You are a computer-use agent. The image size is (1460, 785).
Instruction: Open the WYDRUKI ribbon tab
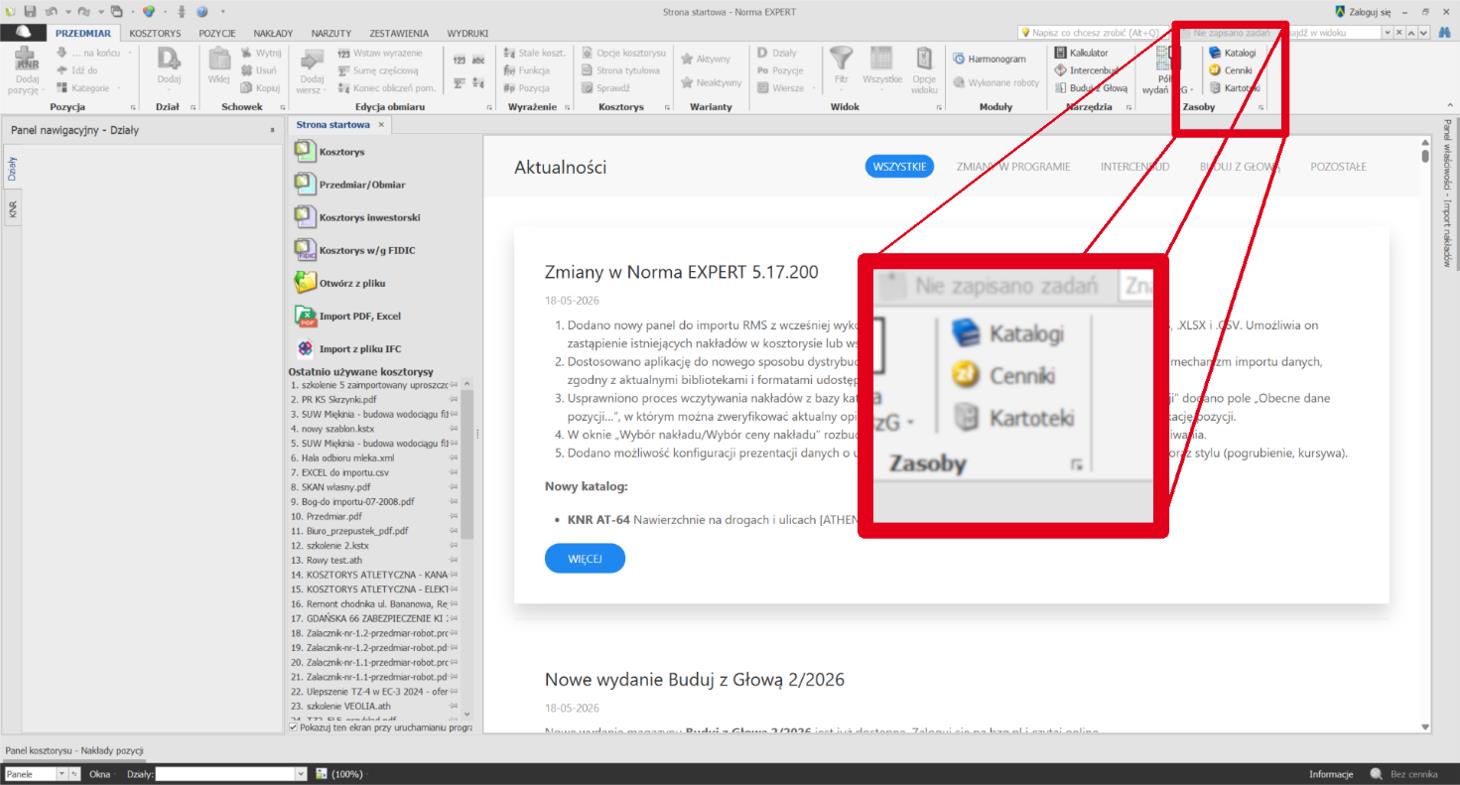click(467, 33)
